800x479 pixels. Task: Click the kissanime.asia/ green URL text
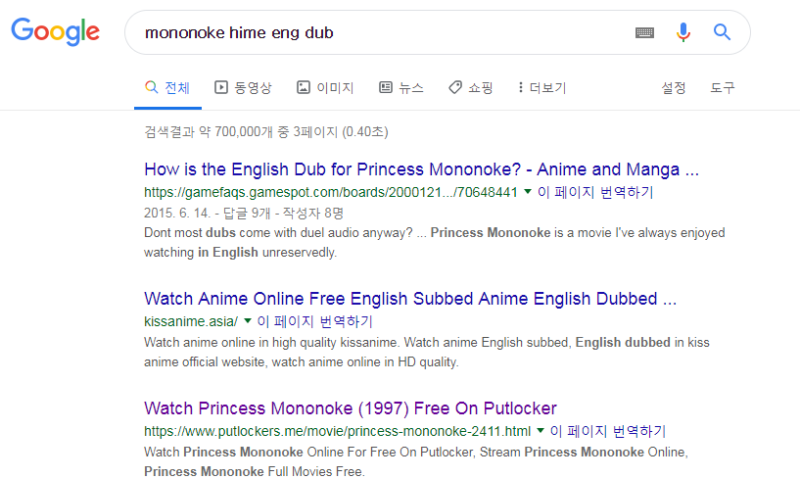pyautogui.click(x=191, y=321)
